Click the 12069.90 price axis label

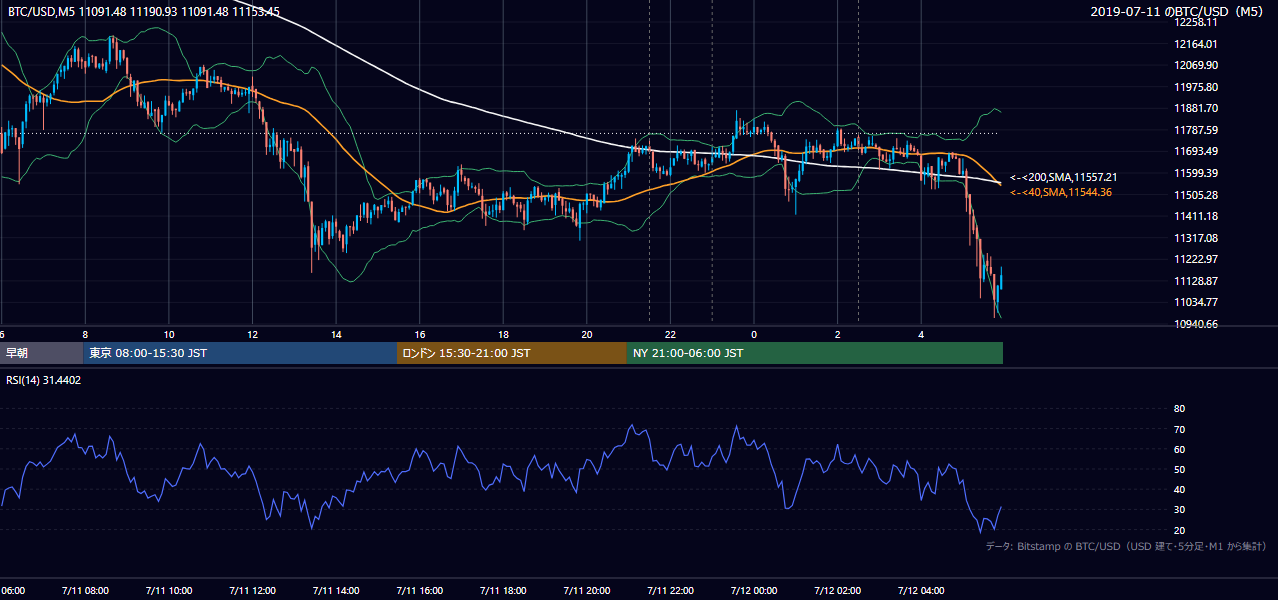click(1197, 65)
